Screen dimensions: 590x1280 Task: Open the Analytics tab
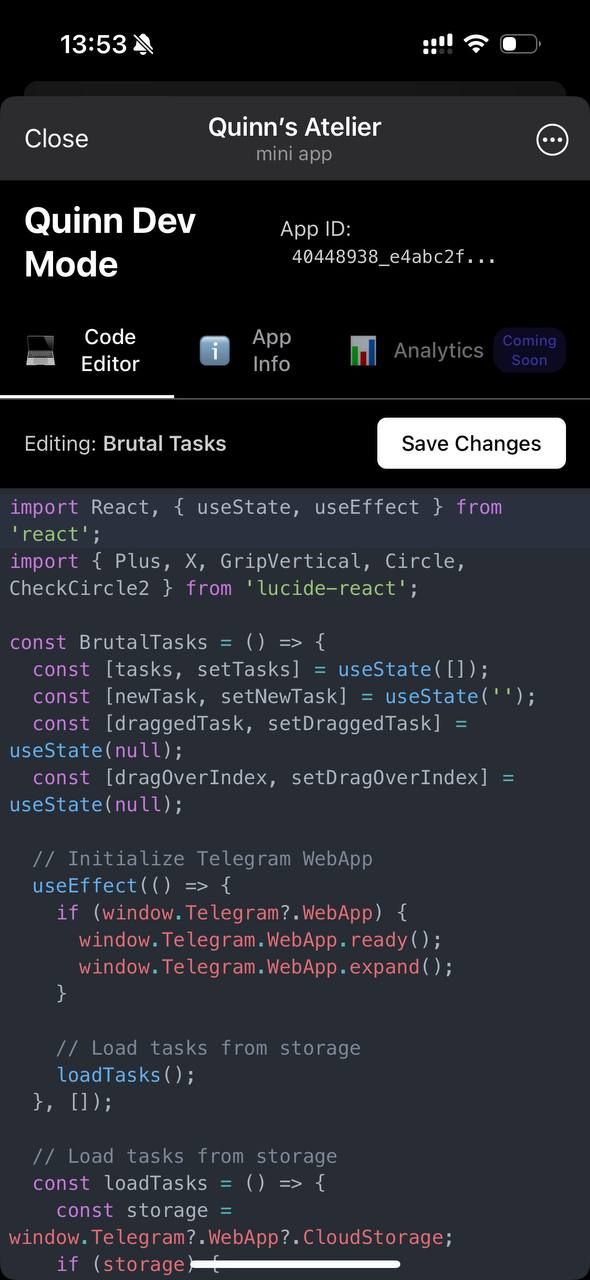pyautogui.click(x=416, y=351)
